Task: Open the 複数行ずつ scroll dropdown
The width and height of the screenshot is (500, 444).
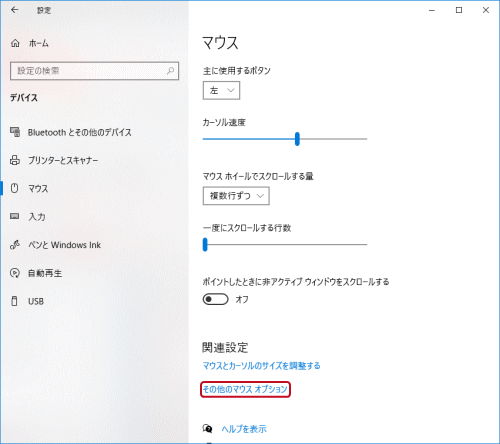Action: click(x=236, y=196)
